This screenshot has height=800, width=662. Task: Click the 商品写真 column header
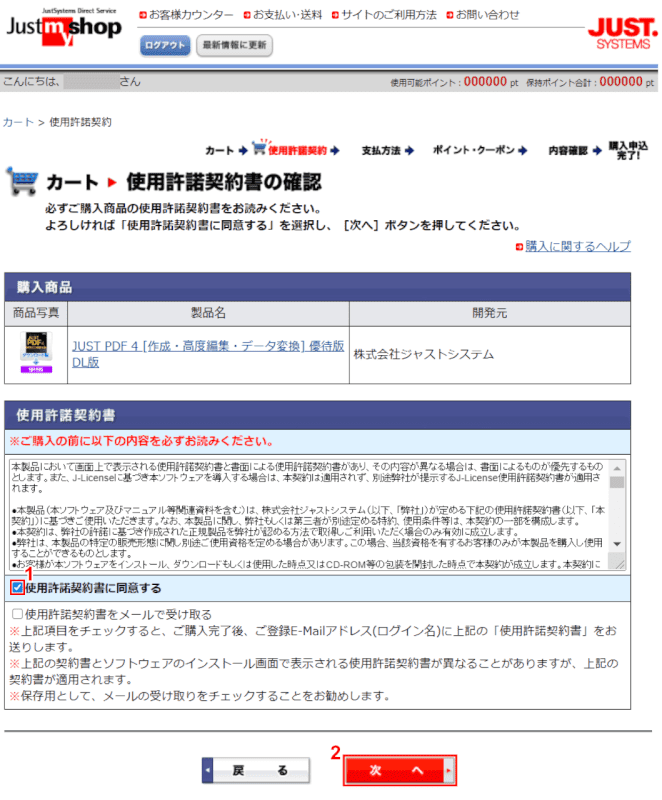tap(36, 313)
